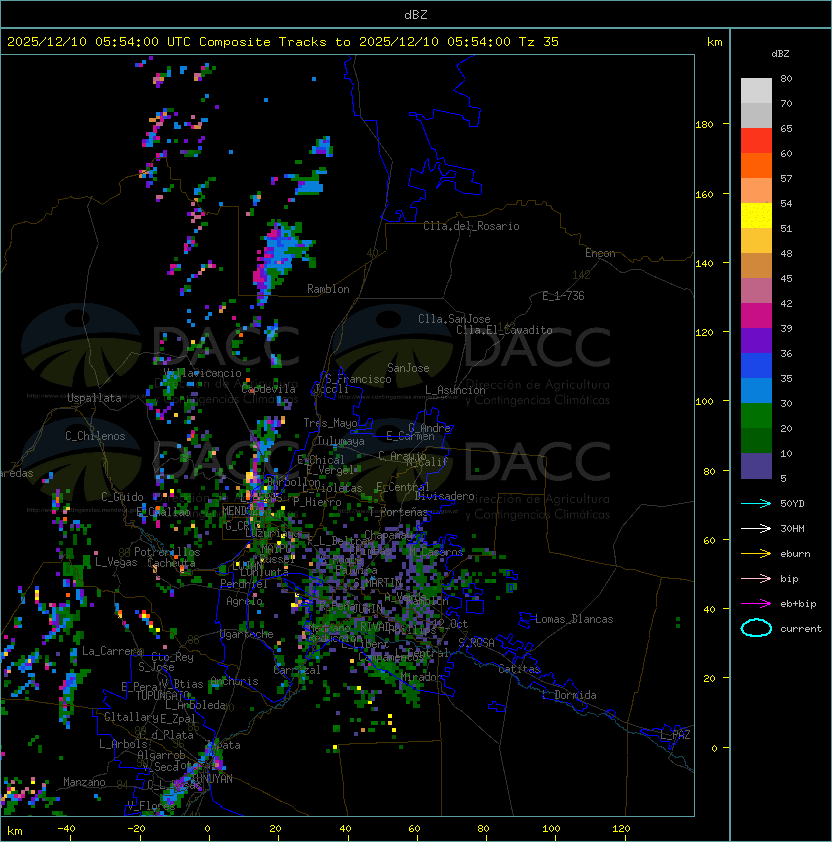
Task: Click the 'L_Asuncion' place label
Action: pyautogui.click(x=455, y=390)
